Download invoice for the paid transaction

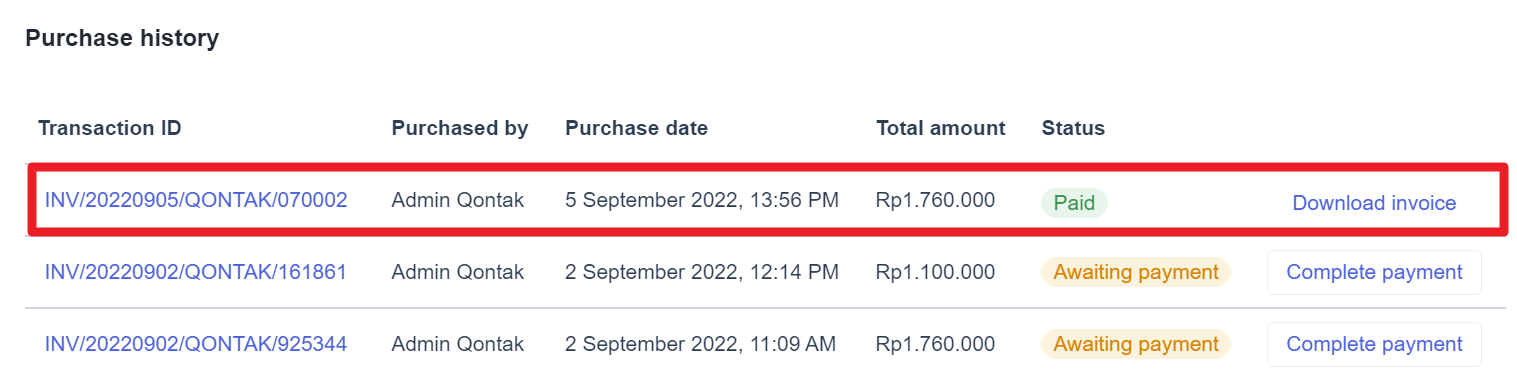[1374, 203]
